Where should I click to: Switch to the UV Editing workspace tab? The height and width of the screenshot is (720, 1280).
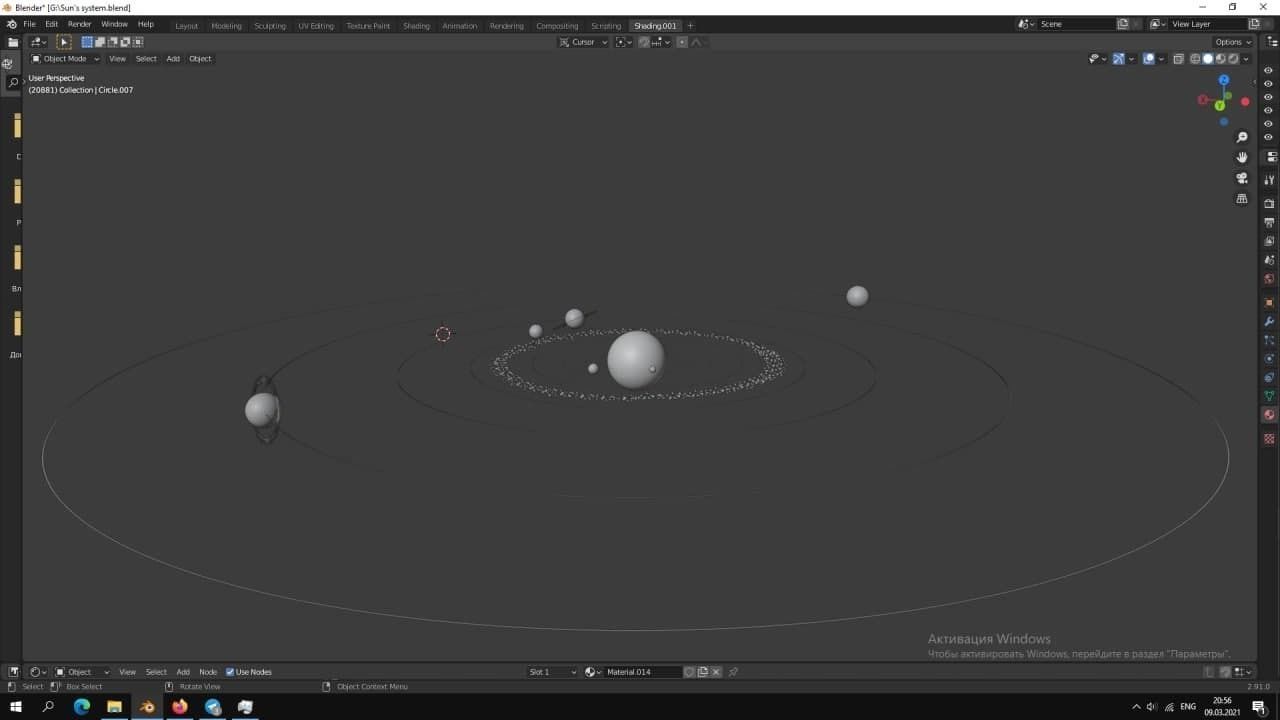click(x=316, y=25)
